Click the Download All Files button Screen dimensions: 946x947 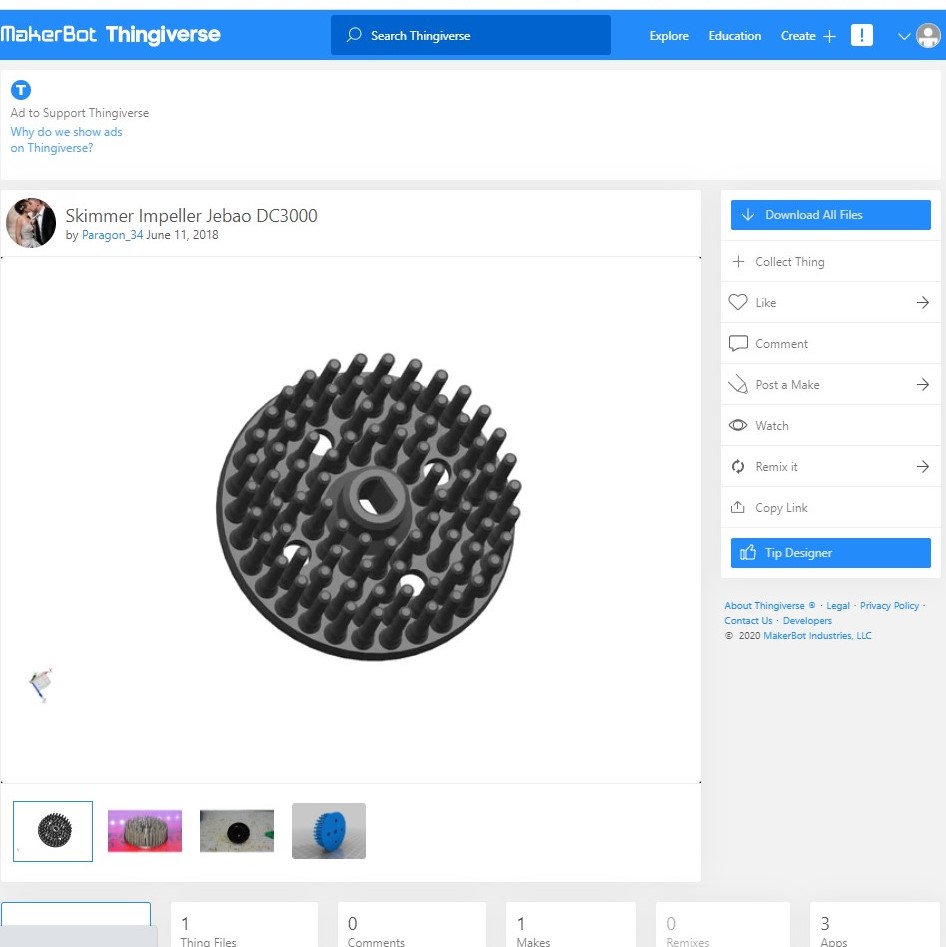click(831, 215)
